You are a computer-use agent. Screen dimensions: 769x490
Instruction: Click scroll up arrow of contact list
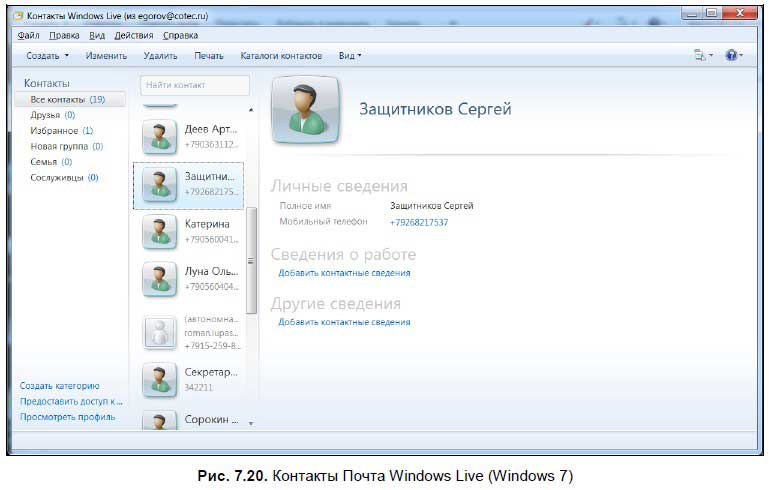tap(251, 110)
